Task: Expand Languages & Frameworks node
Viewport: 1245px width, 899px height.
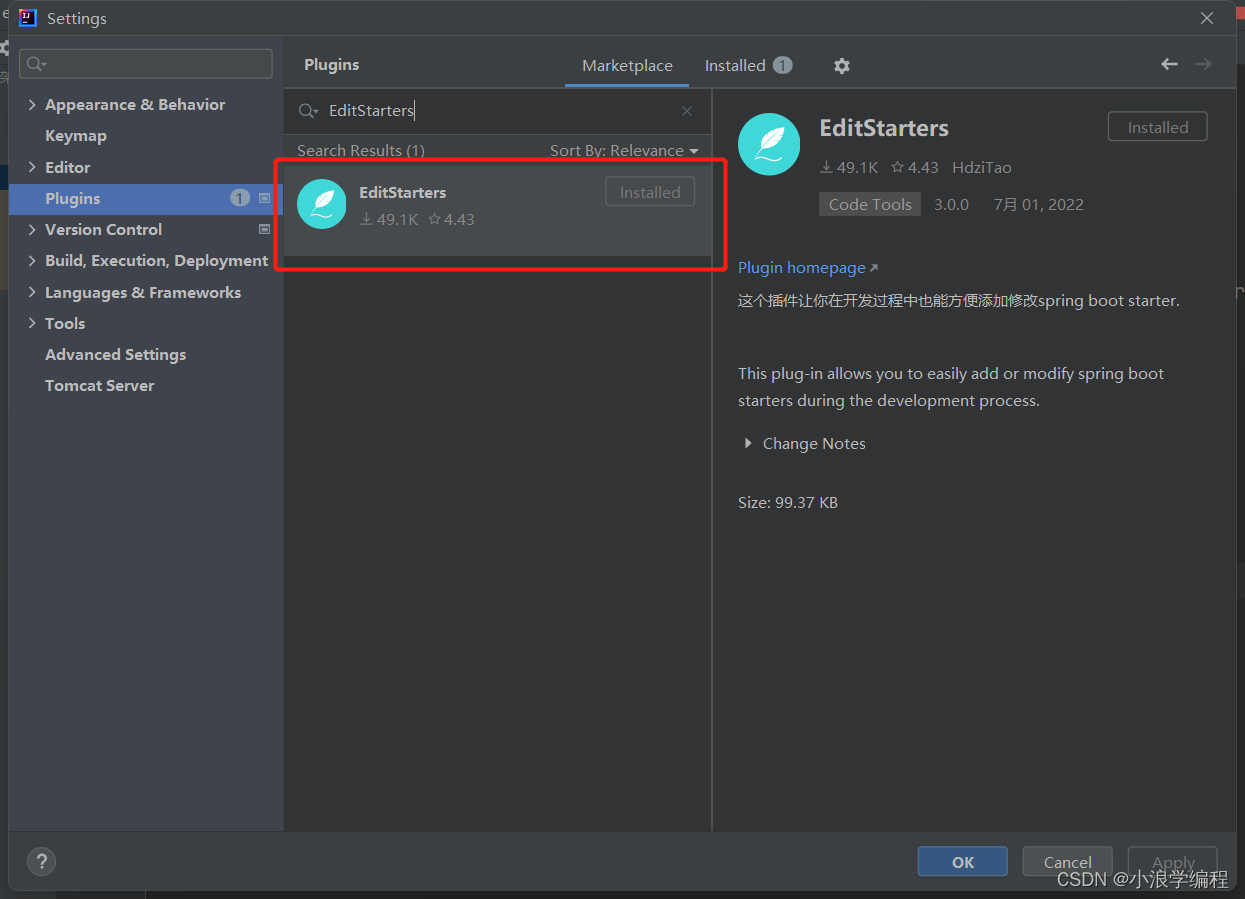Action: click(32, 292)
